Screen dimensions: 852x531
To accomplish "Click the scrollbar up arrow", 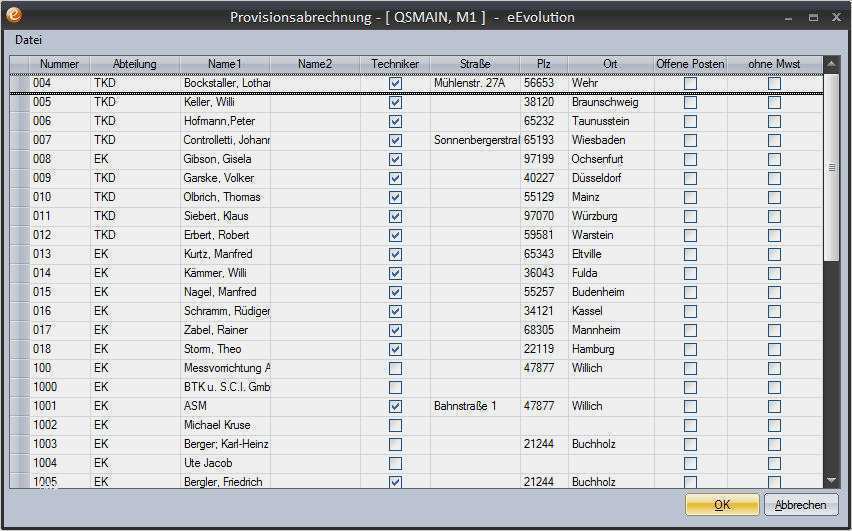I will tap(831, 64).
